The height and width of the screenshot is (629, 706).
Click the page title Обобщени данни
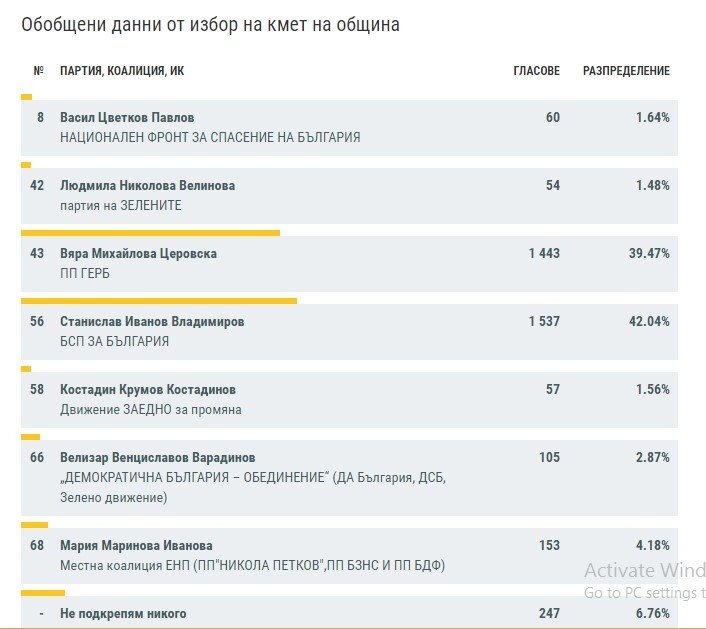click(x=210, y=25)
